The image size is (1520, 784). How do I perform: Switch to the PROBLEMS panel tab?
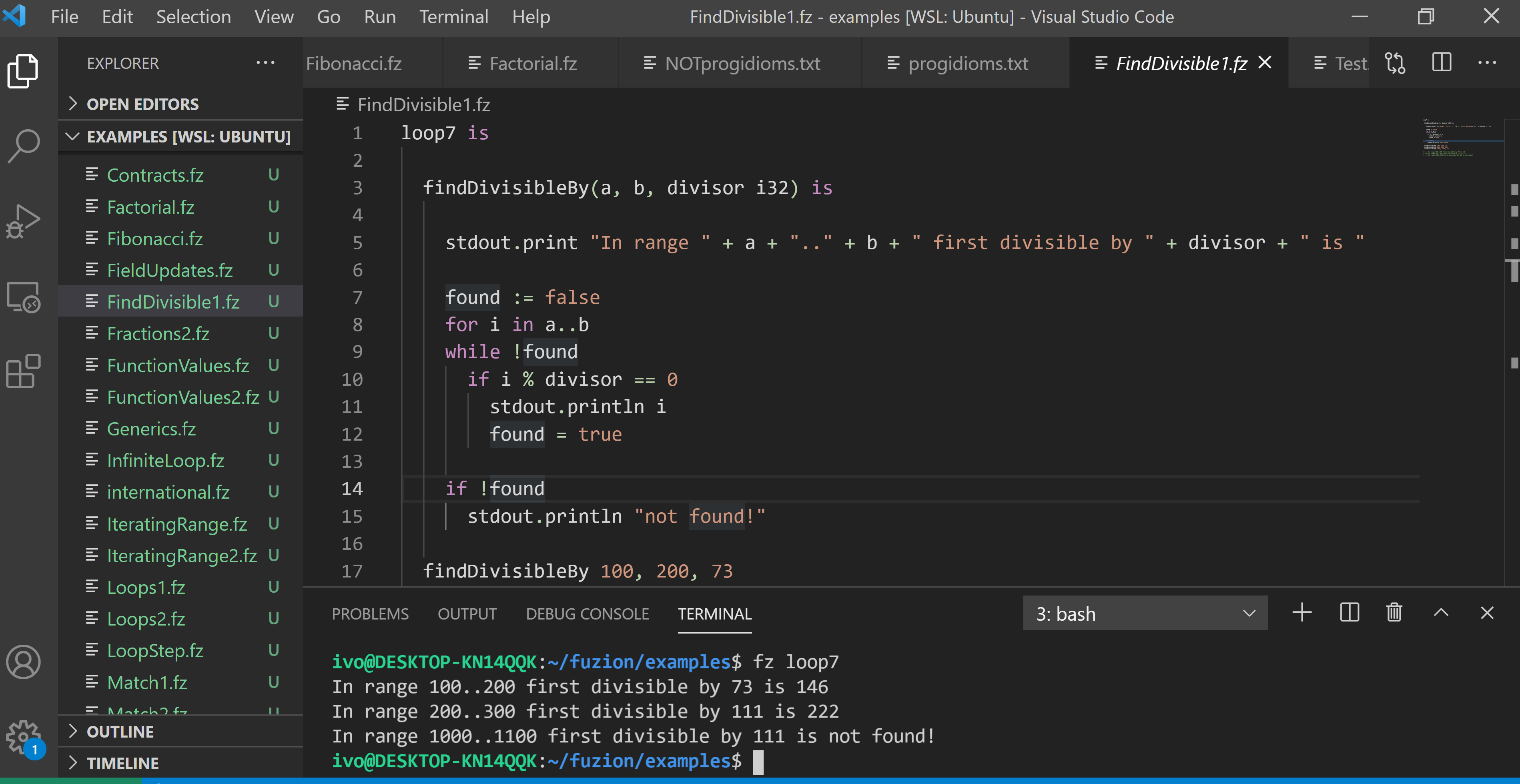[x=370, y=614]
